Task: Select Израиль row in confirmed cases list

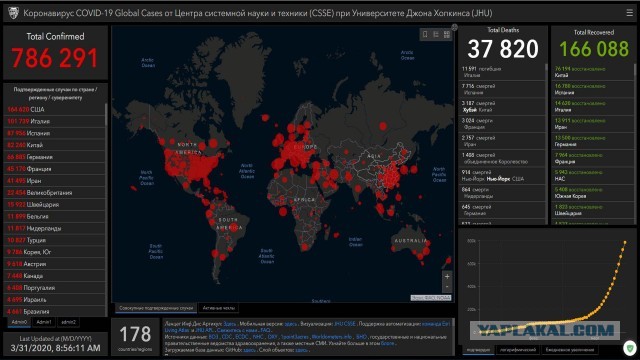Action: pyautogui.click(x=54, y=299)
